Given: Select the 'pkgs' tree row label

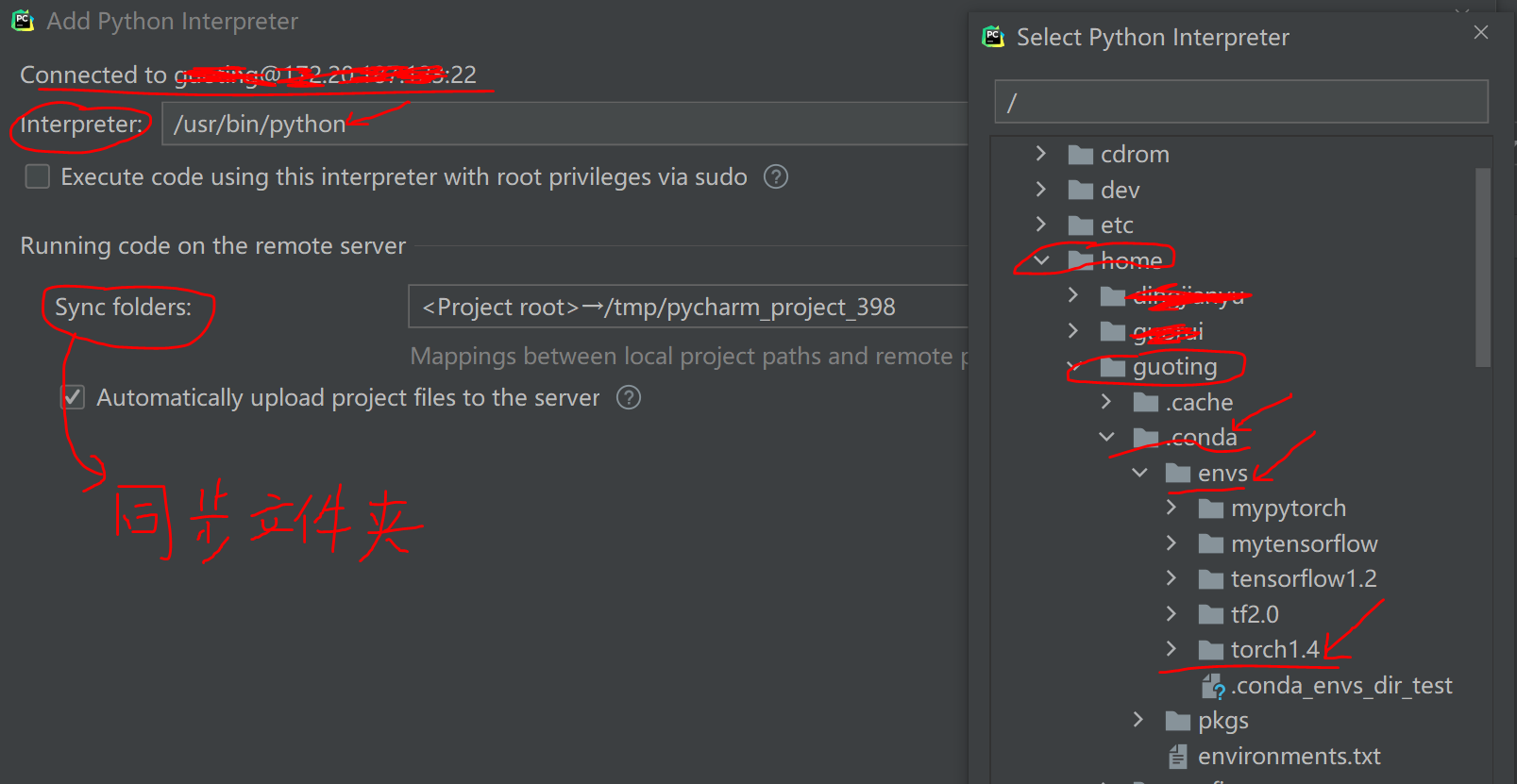Looking at the screenshot, I should click(x=1223, y=721).
